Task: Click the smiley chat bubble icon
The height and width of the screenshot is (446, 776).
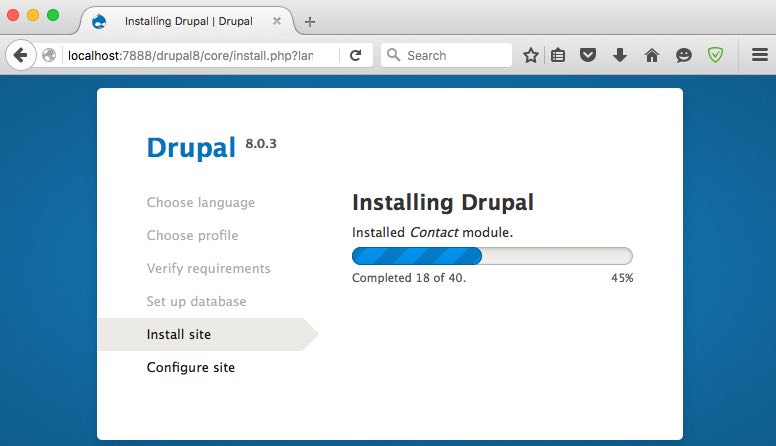Action: coord(683,55)
